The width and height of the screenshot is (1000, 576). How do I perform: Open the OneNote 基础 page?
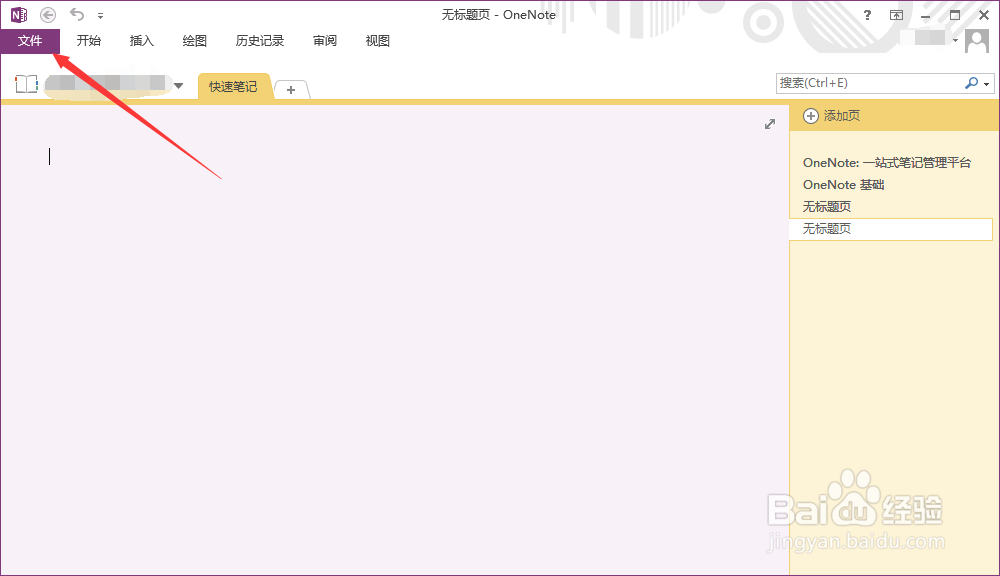click(843, 185)
